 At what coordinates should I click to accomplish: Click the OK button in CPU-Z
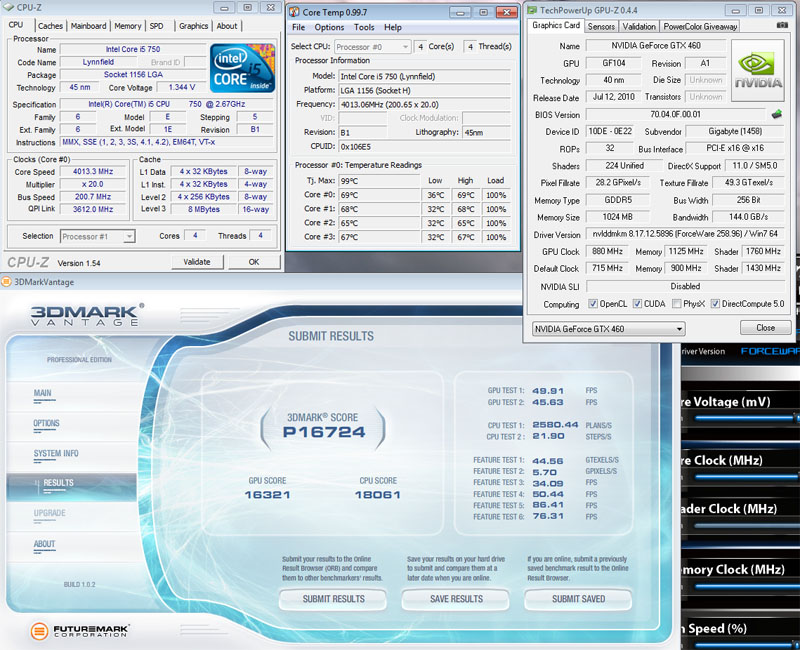254,262
